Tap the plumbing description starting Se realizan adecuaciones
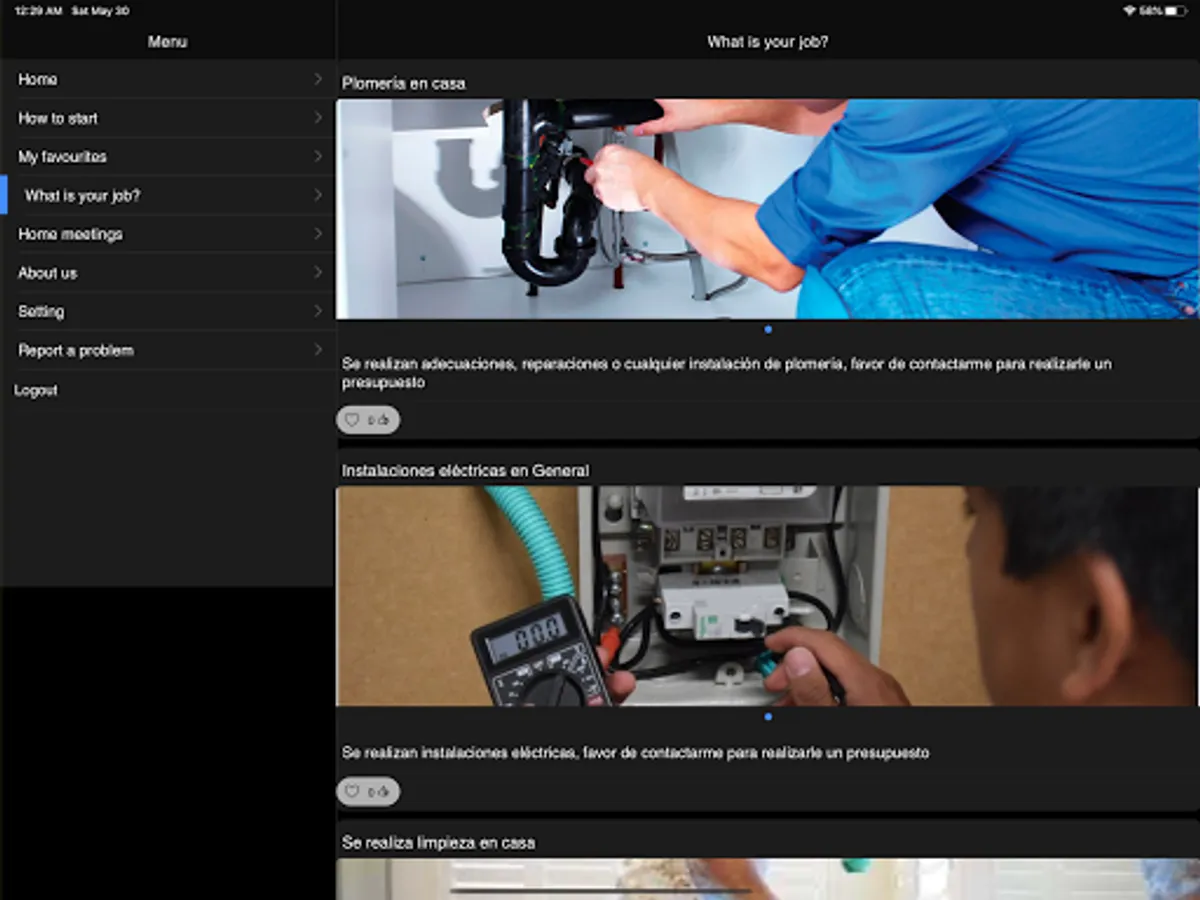Screen dimensions: 1200x900 point(727,373)
